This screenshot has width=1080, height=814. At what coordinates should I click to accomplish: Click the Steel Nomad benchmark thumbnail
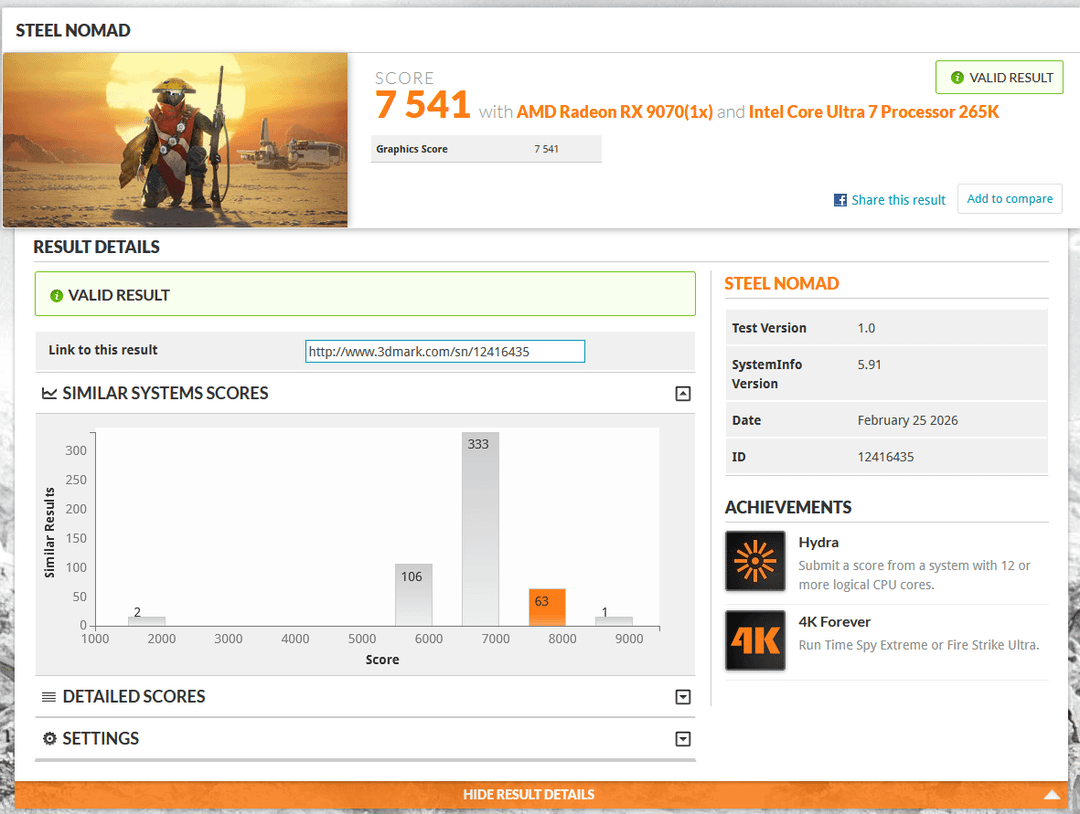point(176,140)
